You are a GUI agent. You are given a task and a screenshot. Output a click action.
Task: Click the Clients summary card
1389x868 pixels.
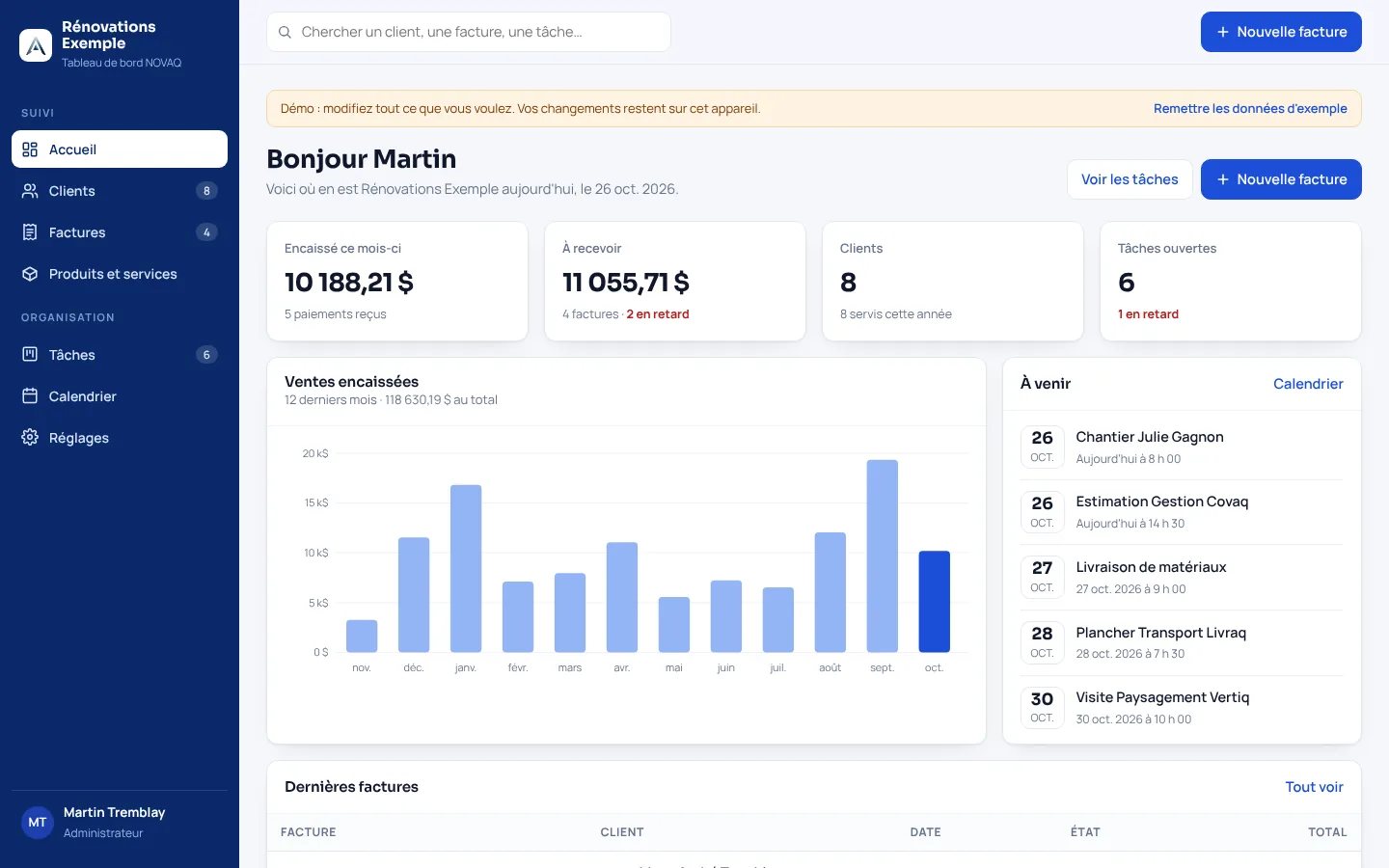(x=953, y=282)
